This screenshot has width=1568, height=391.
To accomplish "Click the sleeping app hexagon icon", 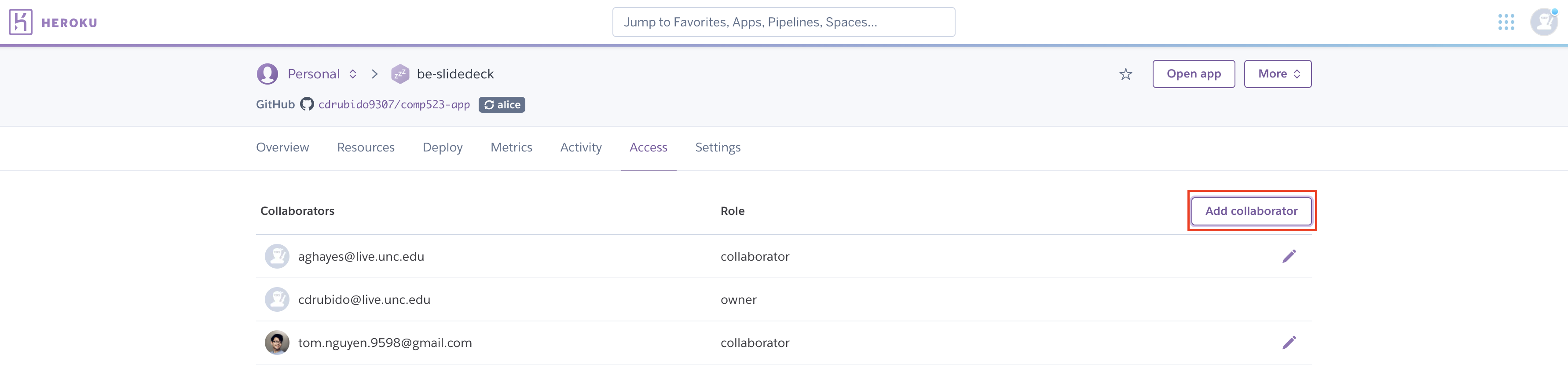I will 400,74.
